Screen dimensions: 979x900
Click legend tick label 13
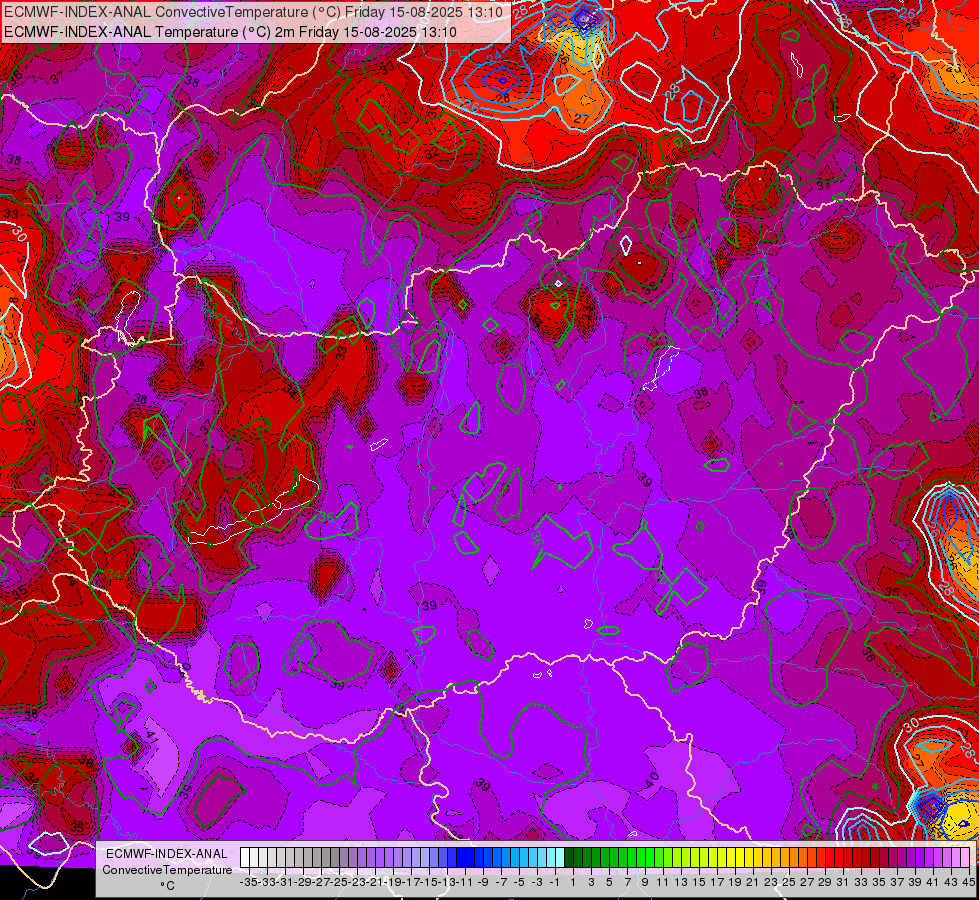coord(681,882)
